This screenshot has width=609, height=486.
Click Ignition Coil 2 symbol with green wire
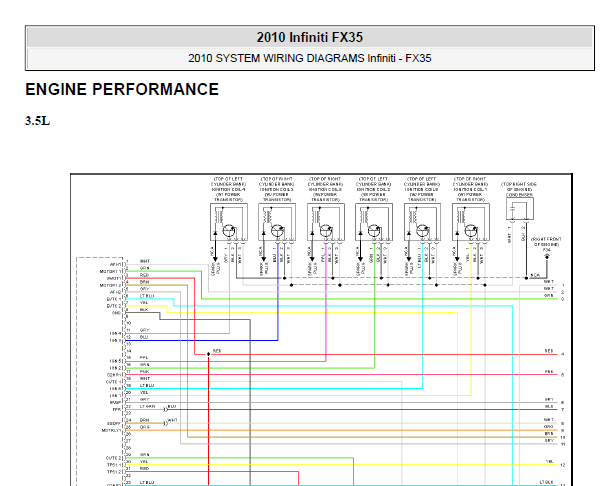click(374, 222)
